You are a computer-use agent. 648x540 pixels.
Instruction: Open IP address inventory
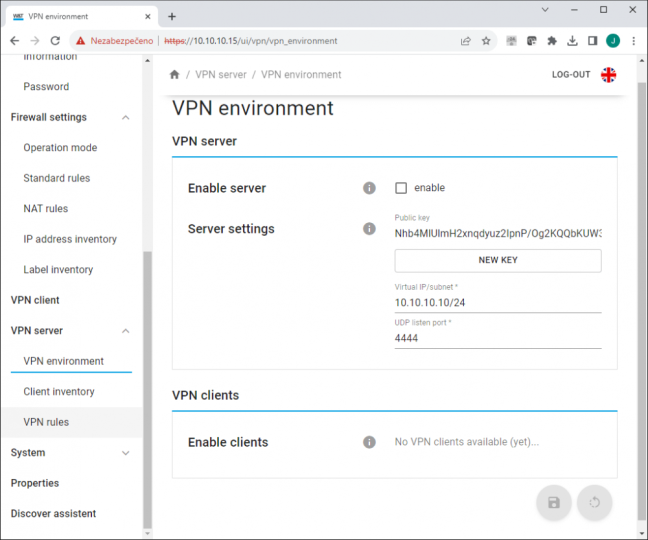70,239
